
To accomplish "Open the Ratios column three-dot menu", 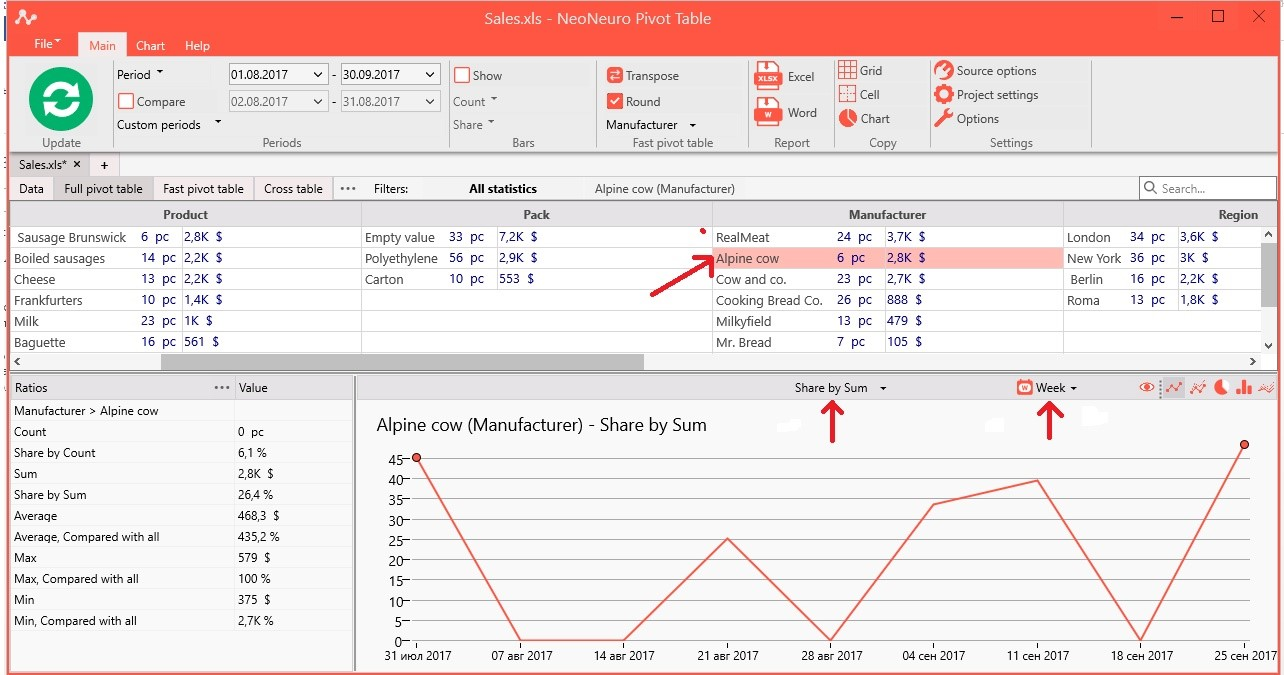I will 222,388.
